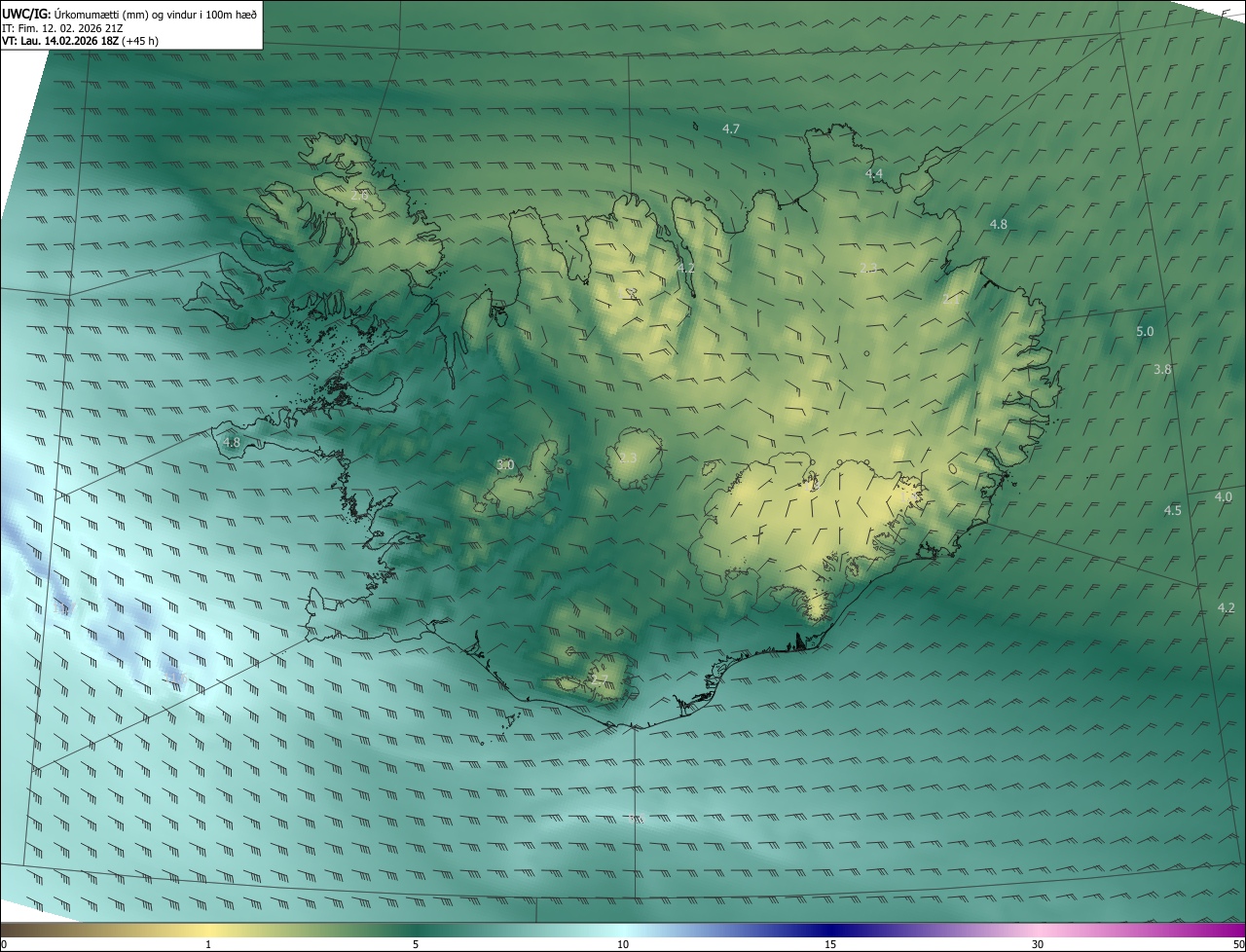Click the 4.5 precipitation value on the map
This screenshot has width=1246, height=952.
click(1173, 510)
